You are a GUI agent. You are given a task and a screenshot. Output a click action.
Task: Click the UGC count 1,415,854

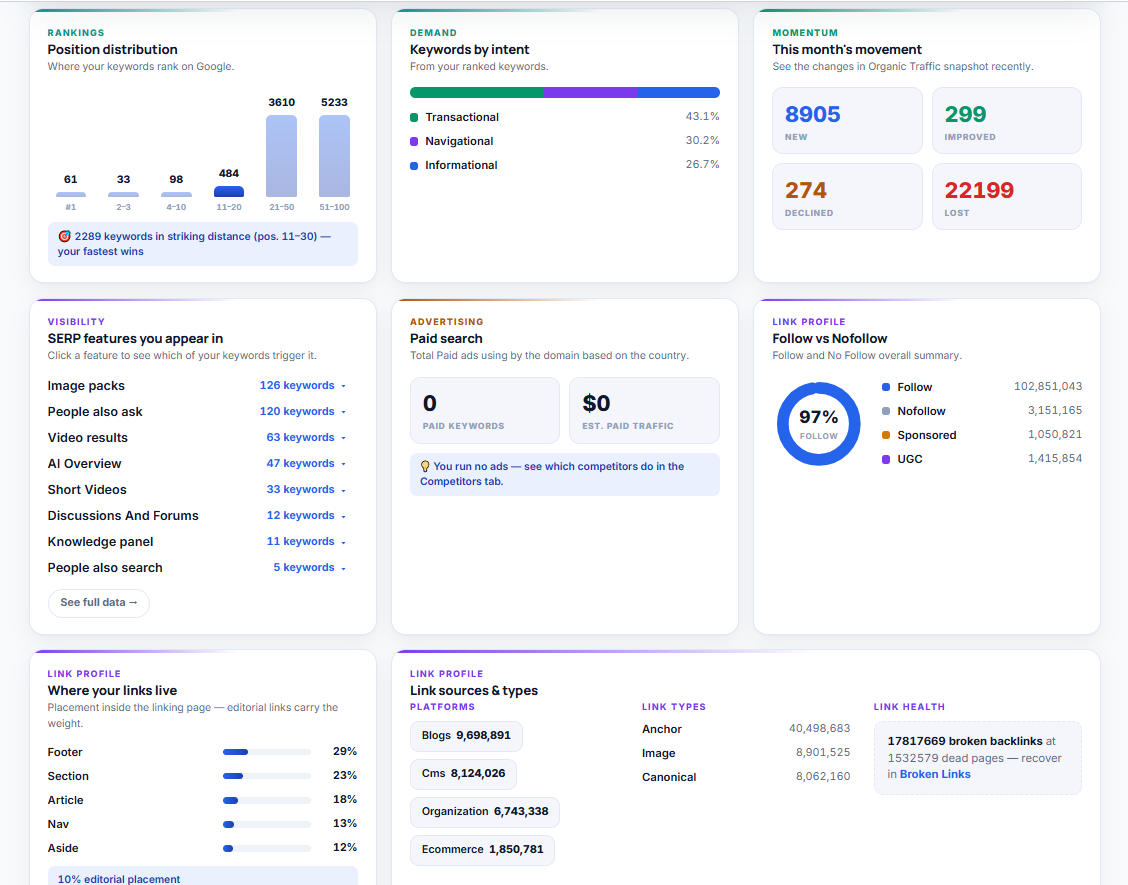coord(1055,458)
